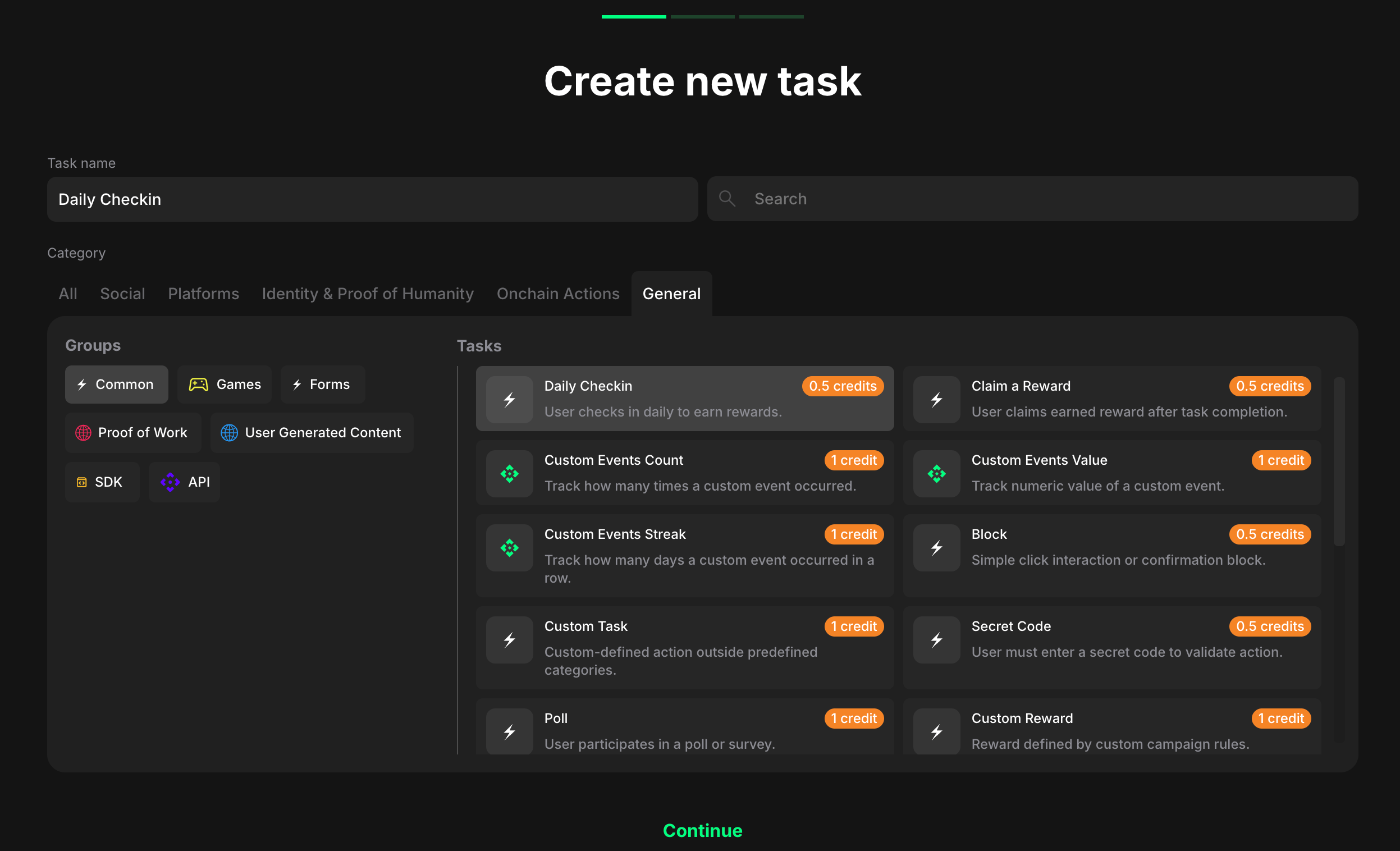
Task: Pick the Custom Events Count title
Action: [614, 460]
